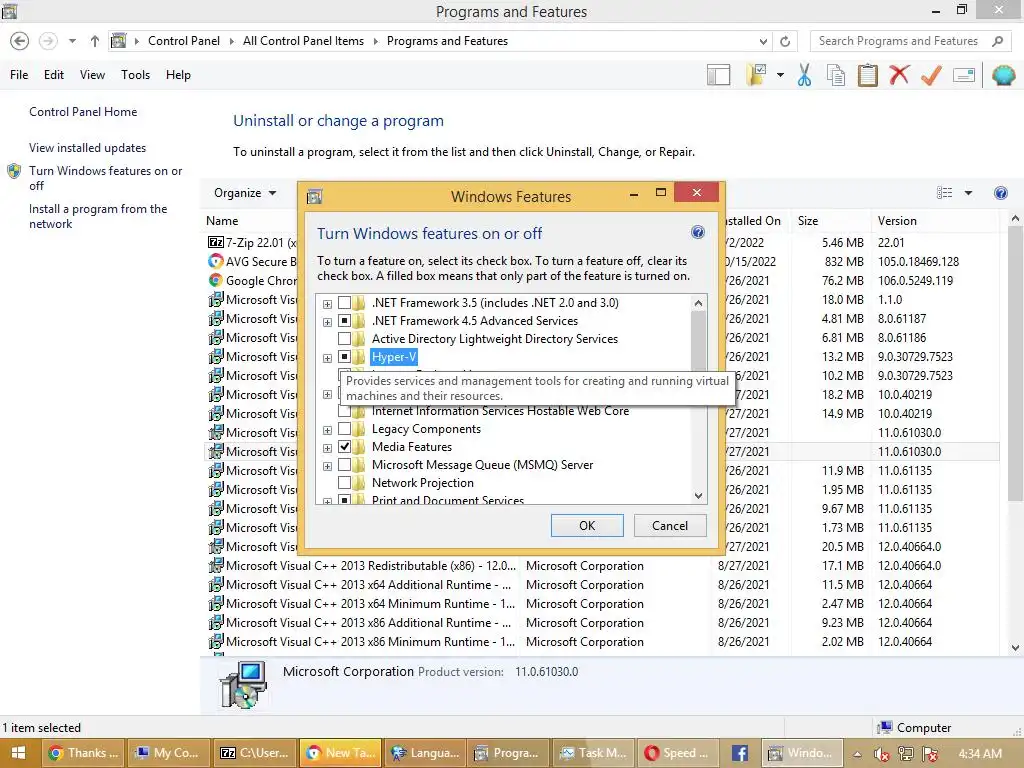Click Cancel in Windows Features dialog
Image resolution: width=1024 pixels, height=768 pixels.
click(x=670, y=526)
